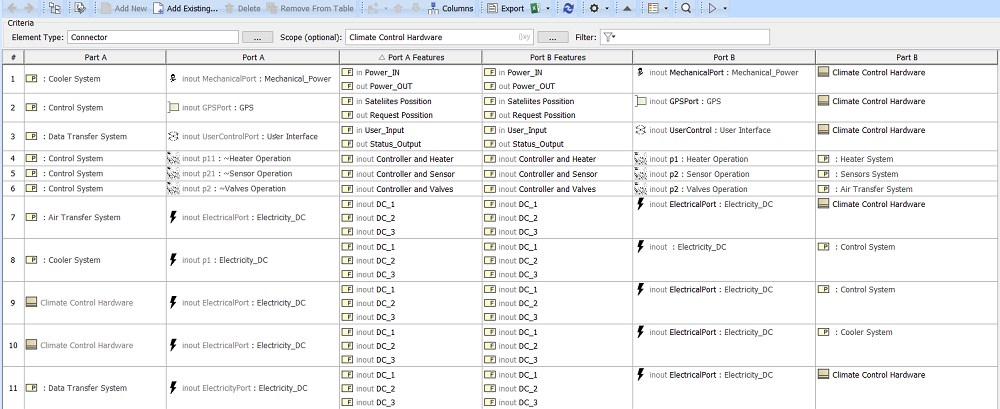Click the Add Existing button

[x=186, y=8]
